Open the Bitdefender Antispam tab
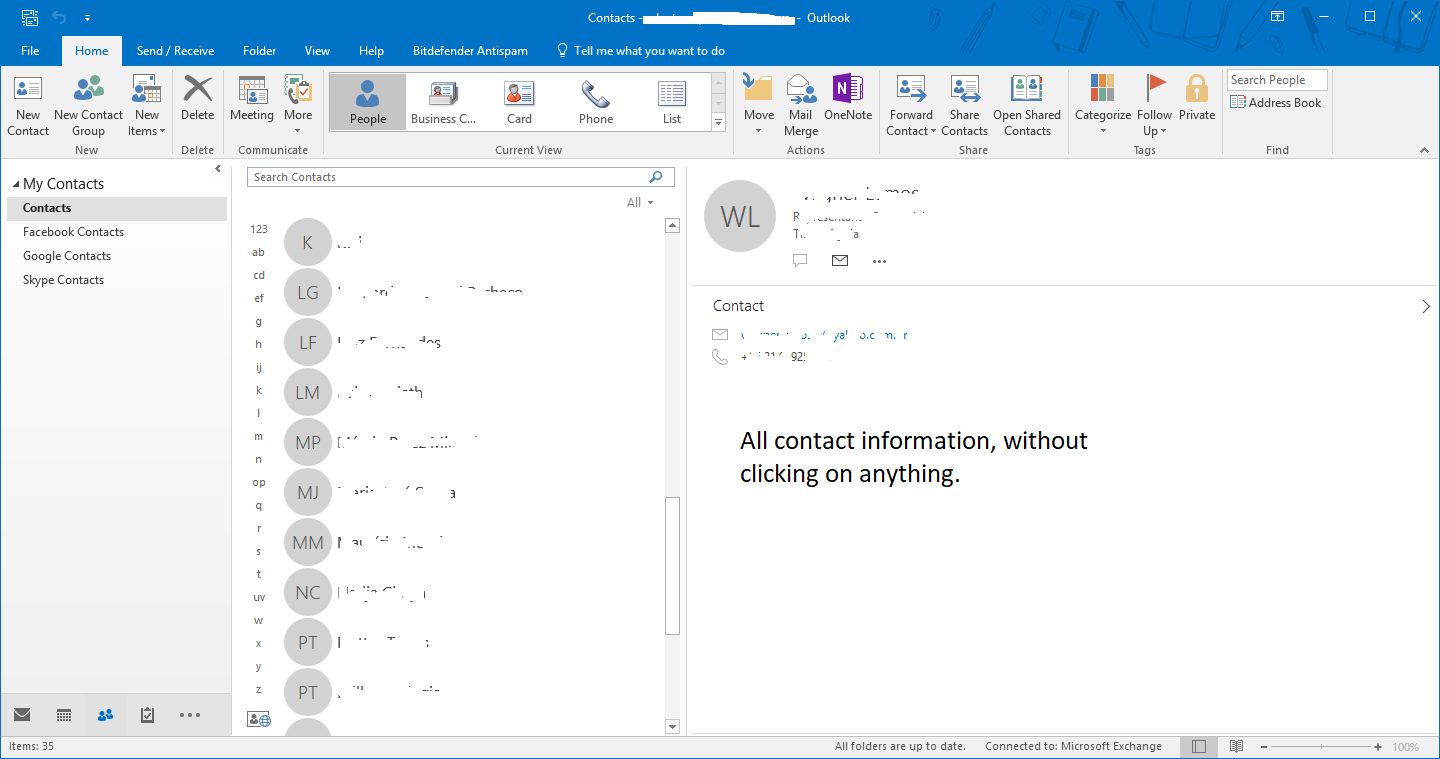1440x759 pixels. [470, 51]
